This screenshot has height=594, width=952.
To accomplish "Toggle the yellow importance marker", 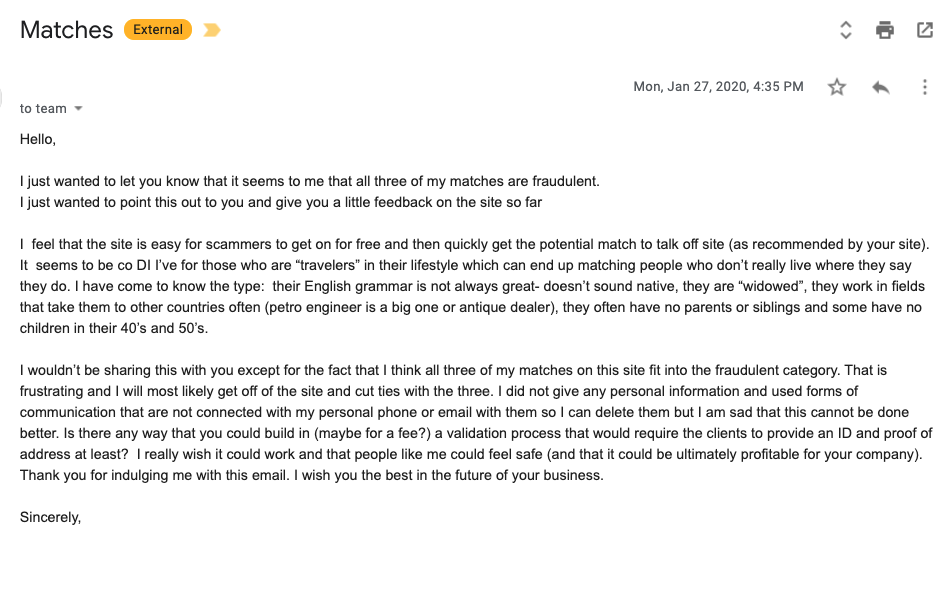I will click(x=211, y=30).
